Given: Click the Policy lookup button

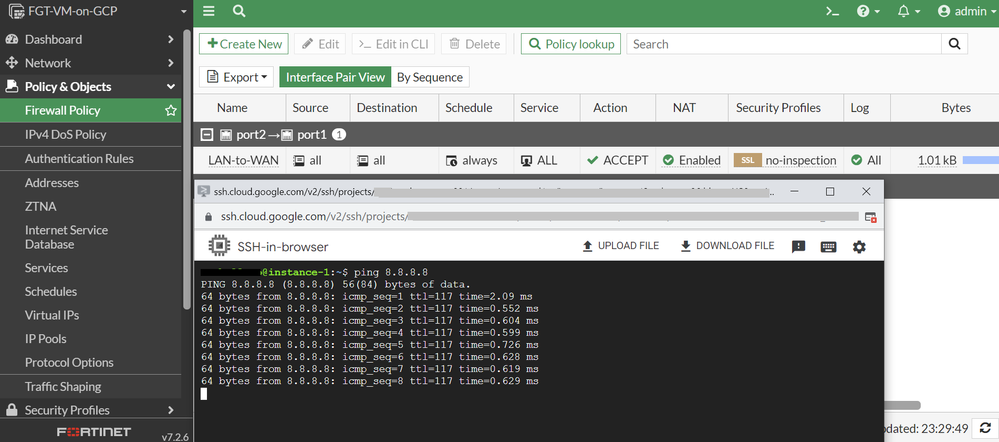Looking at the screenshot, I should click(571, 44).
